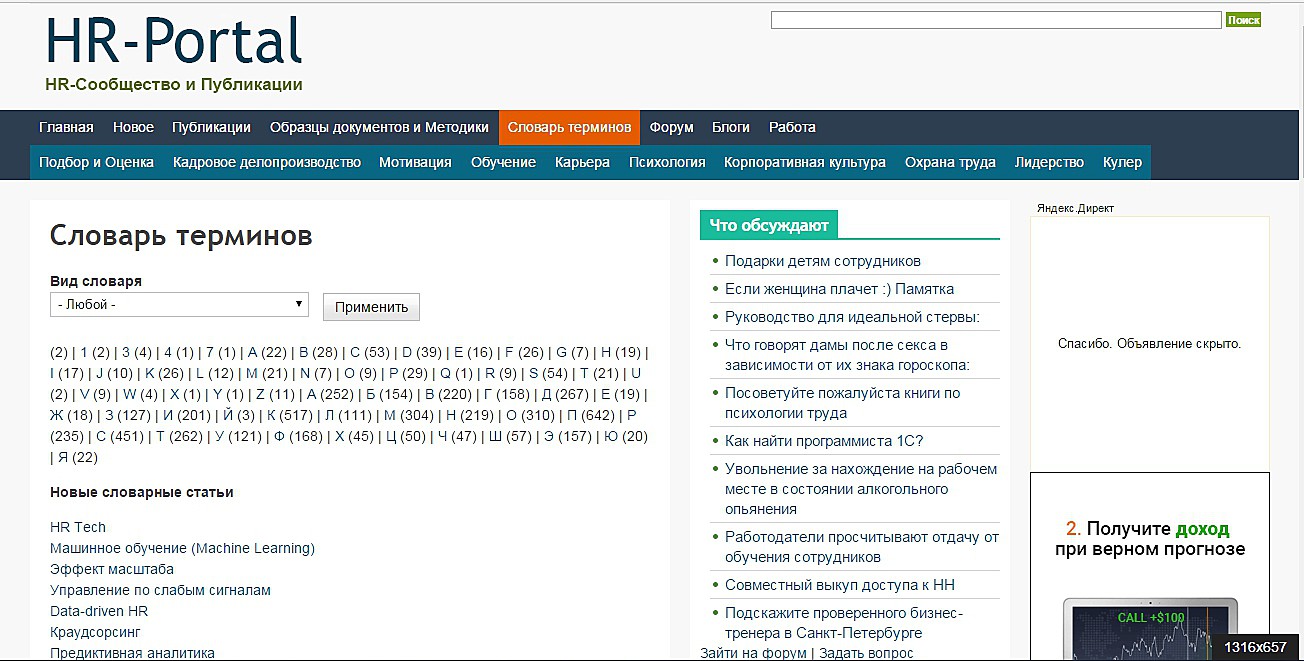Click the HR-Portal site logo
This screenshot has width=1304, height=661.
pyautogui.click(x=174, y=42)
